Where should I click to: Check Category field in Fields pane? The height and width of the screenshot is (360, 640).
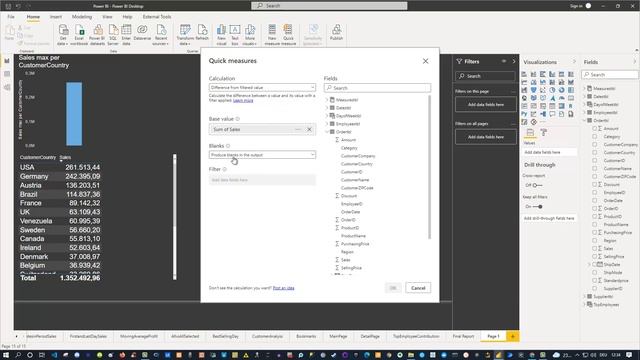pos(595,137)
